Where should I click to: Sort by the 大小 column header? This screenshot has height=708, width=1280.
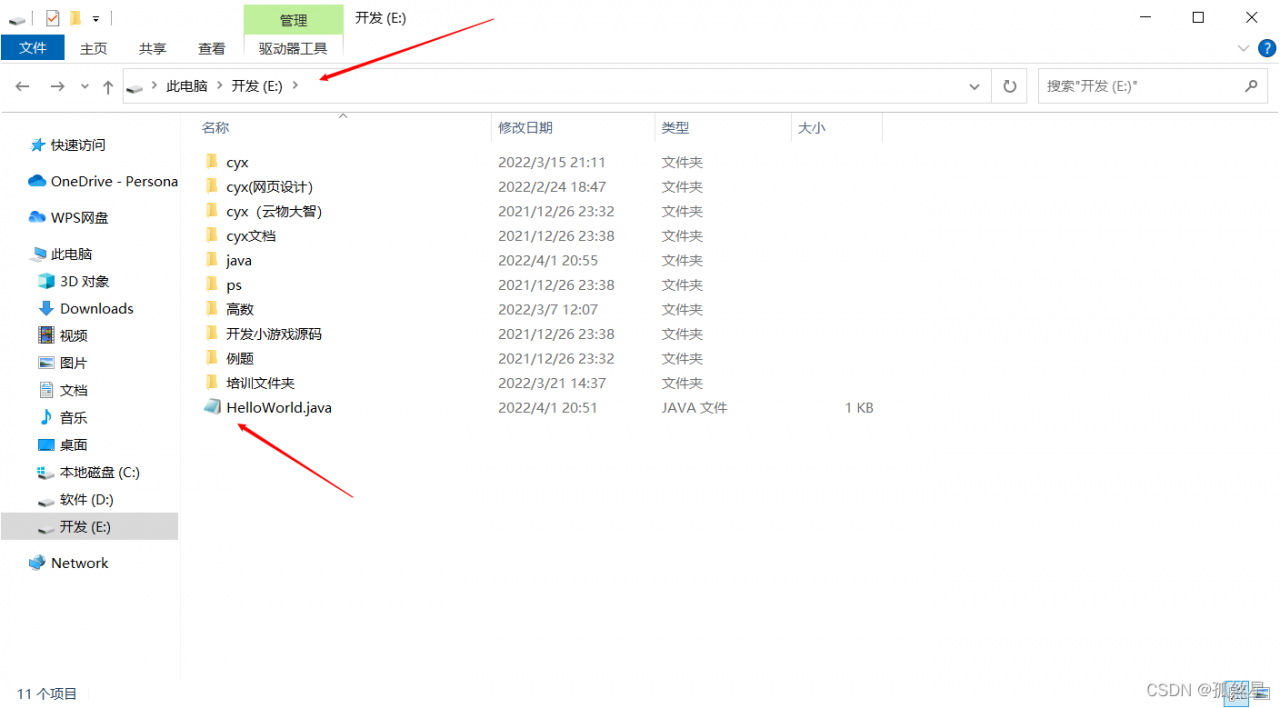[811, 128]
